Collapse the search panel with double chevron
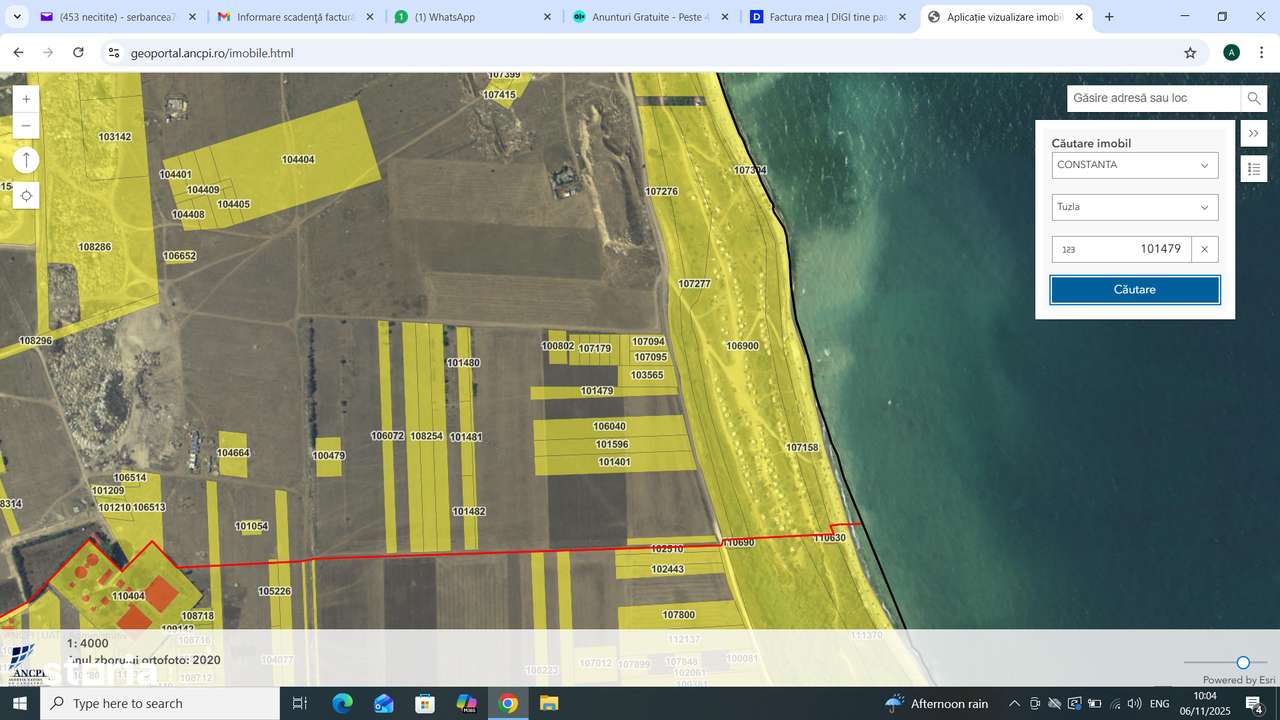 (1254, 134)
